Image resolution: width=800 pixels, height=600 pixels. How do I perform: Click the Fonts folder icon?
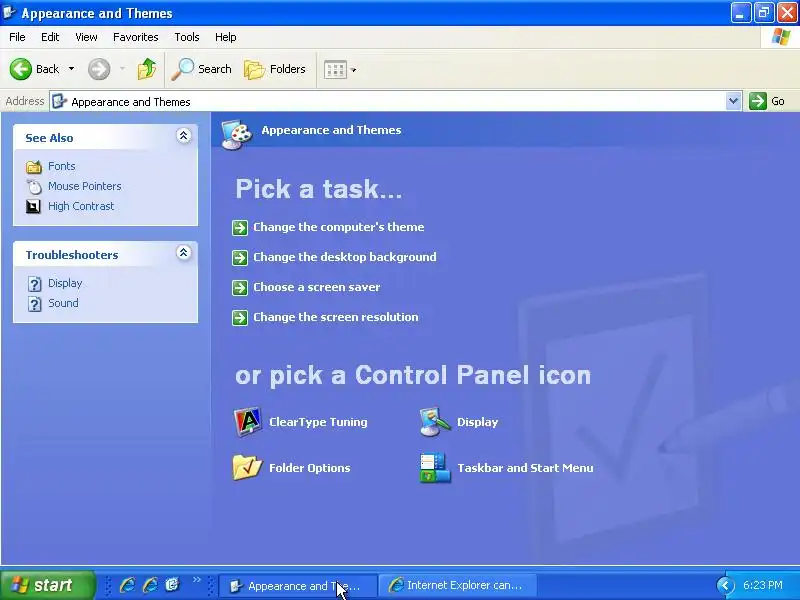(x=34, y=167)
